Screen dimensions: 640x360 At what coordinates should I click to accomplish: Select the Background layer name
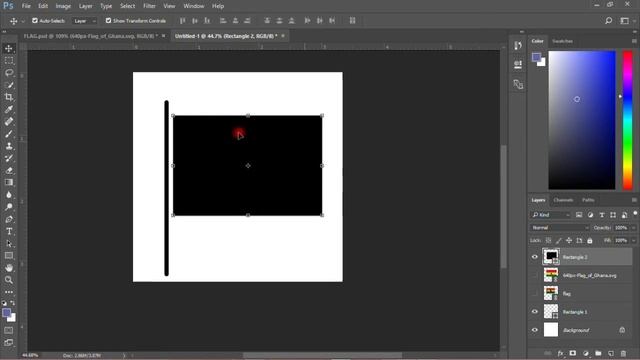(x=576, y=330)
